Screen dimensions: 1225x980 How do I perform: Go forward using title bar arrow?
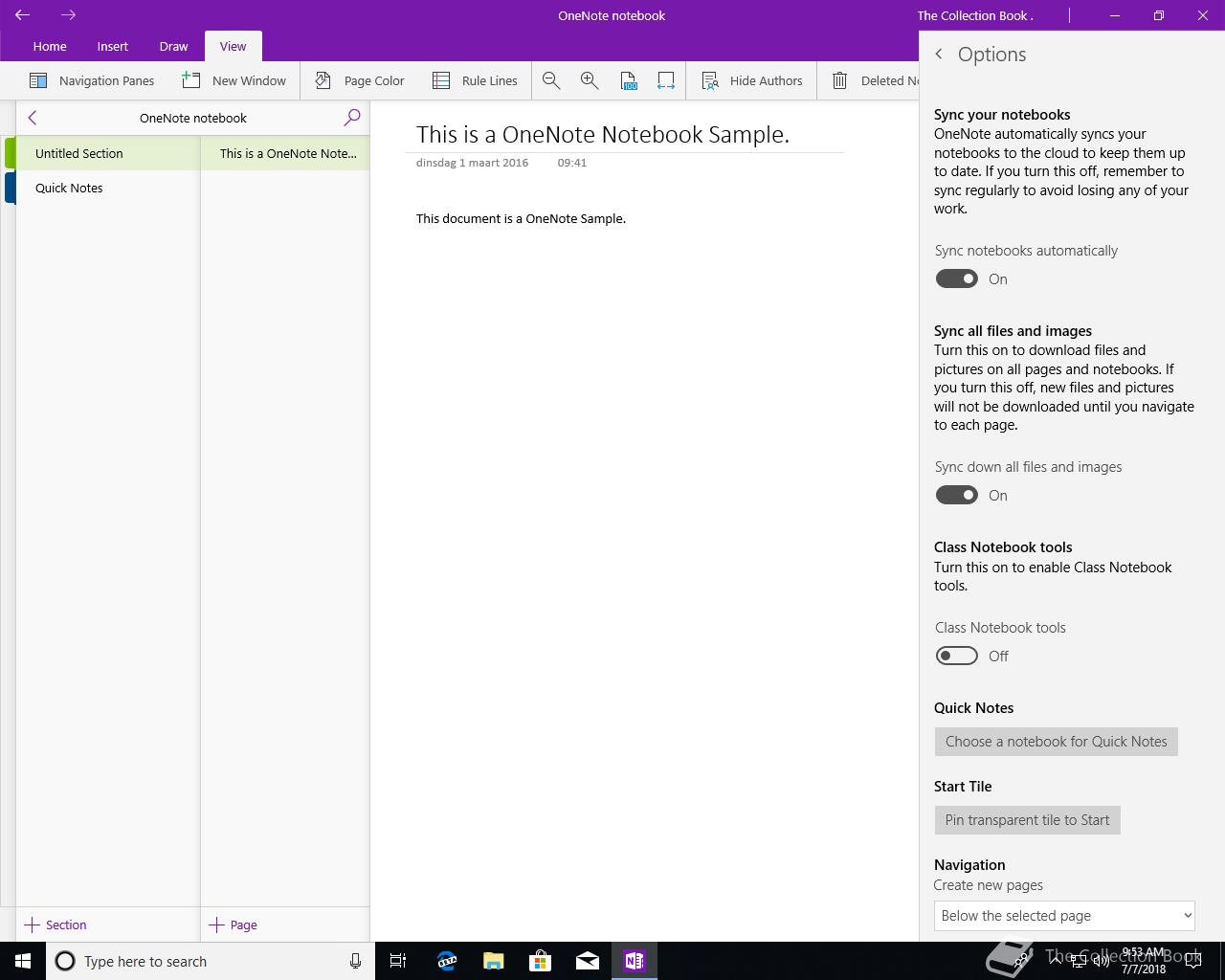(68, 15)
